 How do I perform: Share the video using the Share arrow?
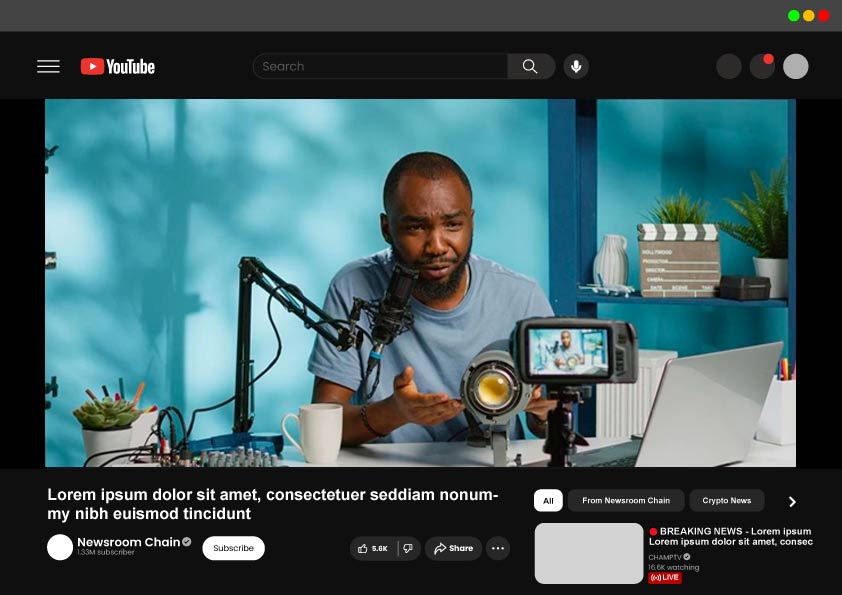[453, 548]
